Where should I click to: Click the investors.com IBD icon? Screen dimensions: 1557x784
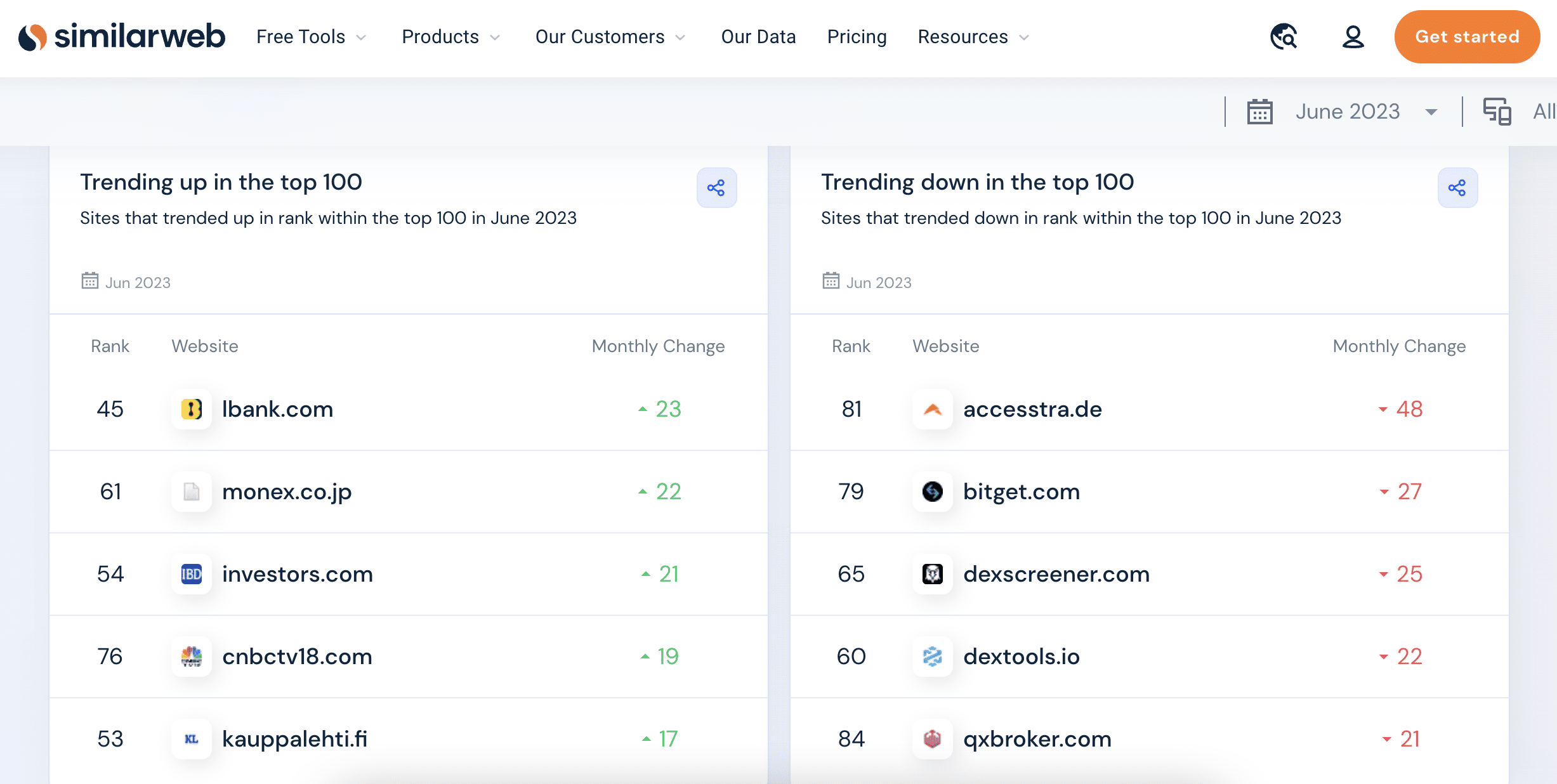tap(192, 574)
